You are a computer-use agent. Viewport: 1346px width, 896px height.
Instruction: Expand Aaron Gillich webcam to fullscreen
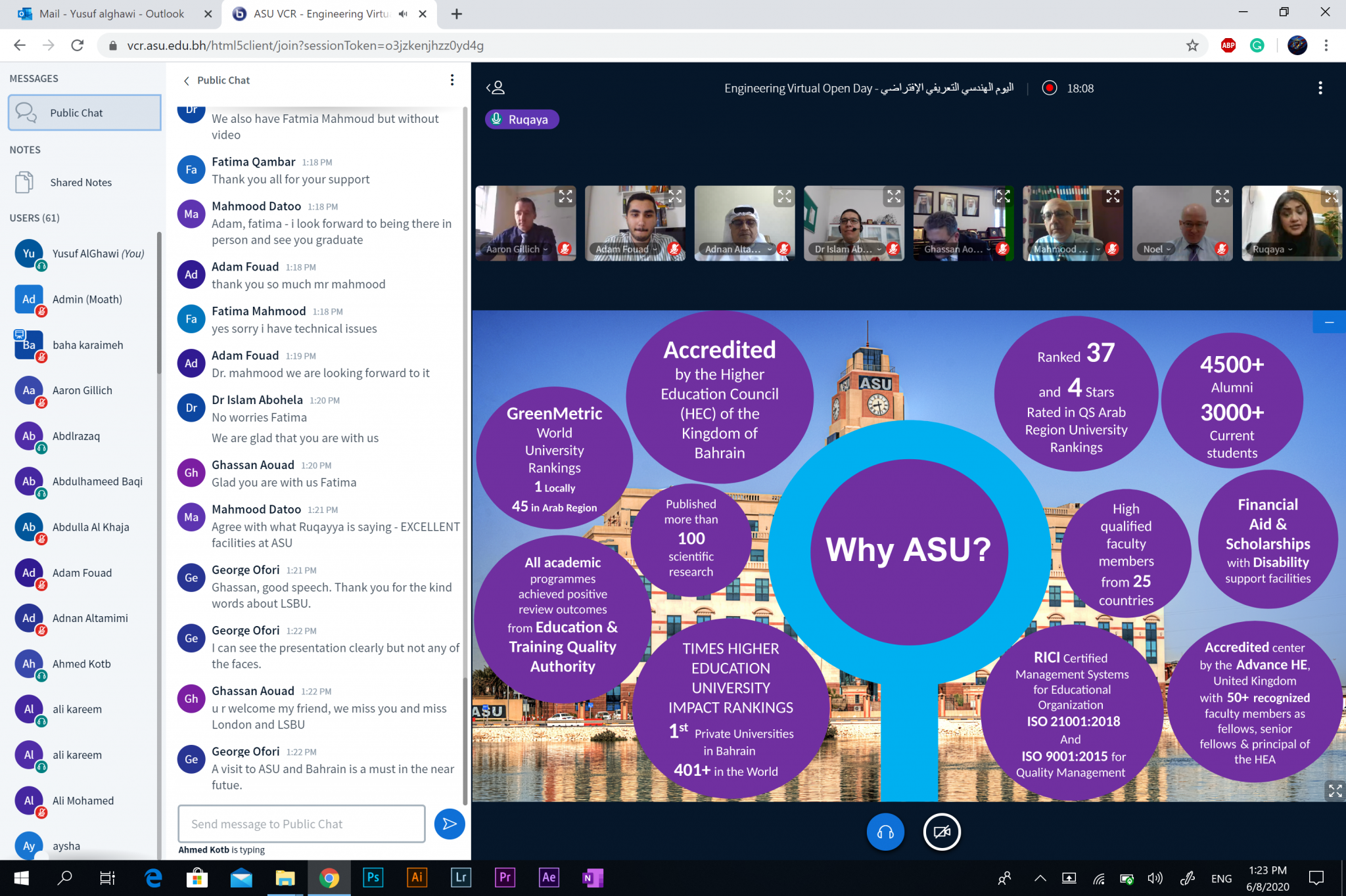(565, 196)
